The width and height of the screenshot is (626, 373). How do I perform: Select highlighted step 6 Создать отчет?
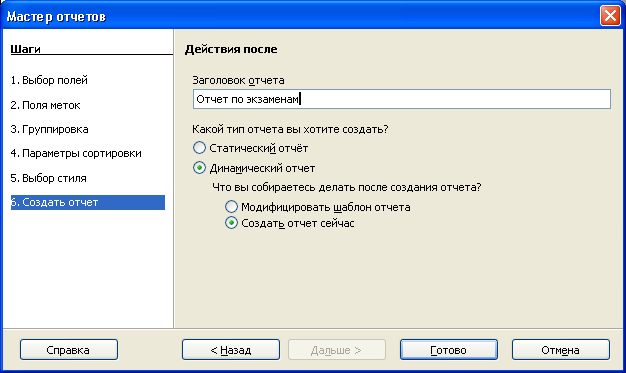click(x=88, y=202)
